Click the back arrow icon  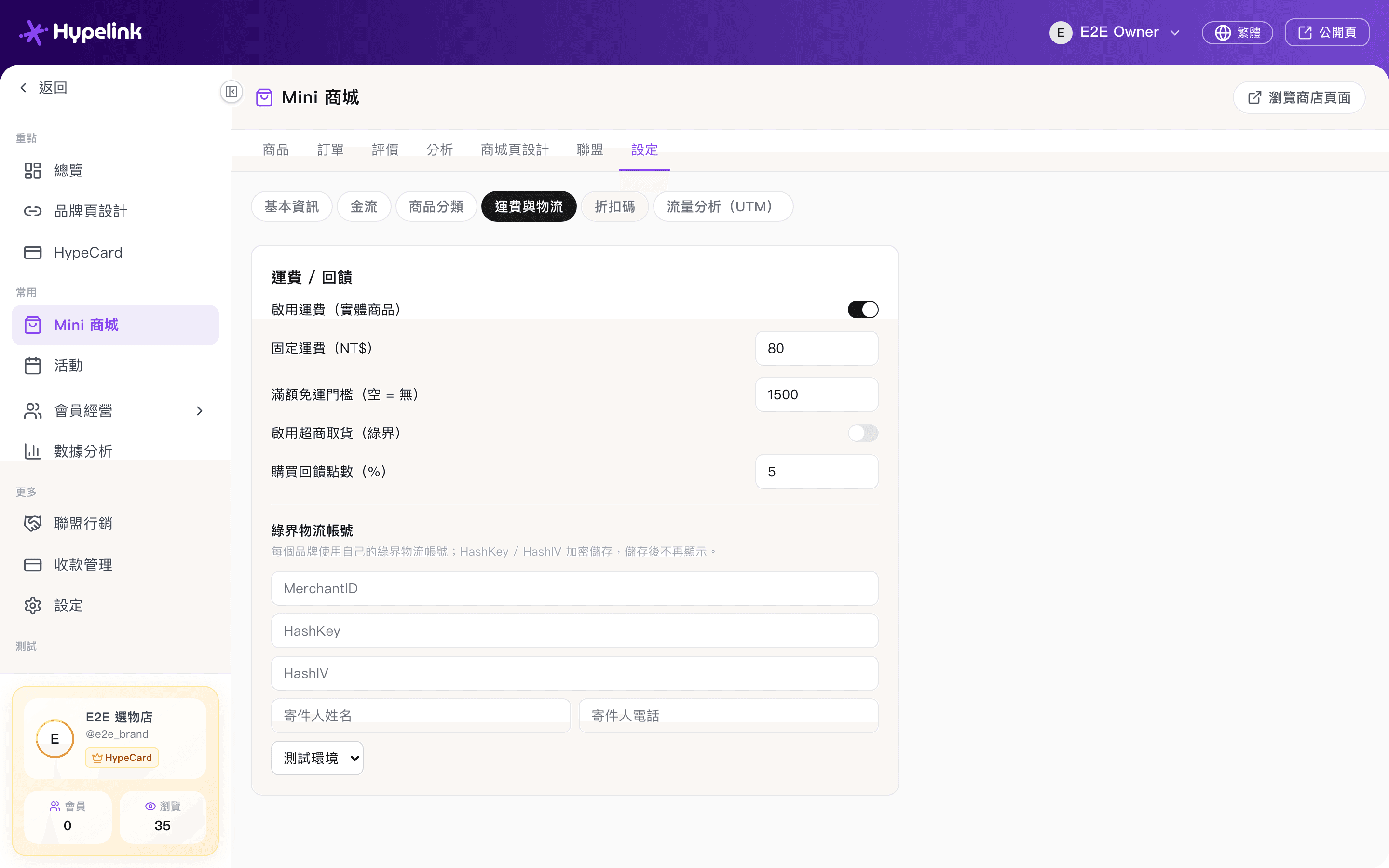[x=24, y=87]
